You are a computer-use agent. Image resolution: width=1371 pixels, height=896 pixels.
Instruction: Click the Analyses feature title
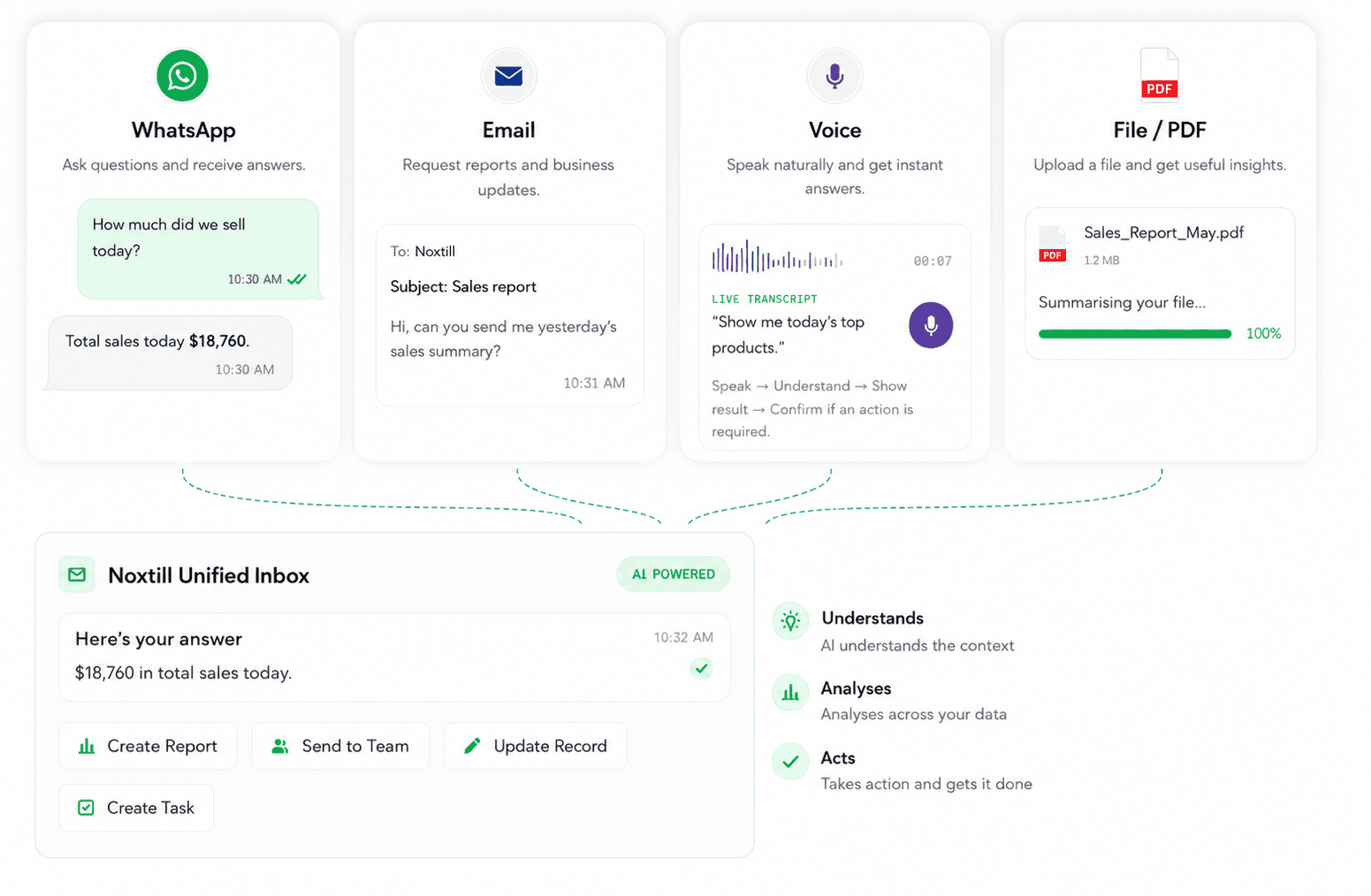point(856,688)
